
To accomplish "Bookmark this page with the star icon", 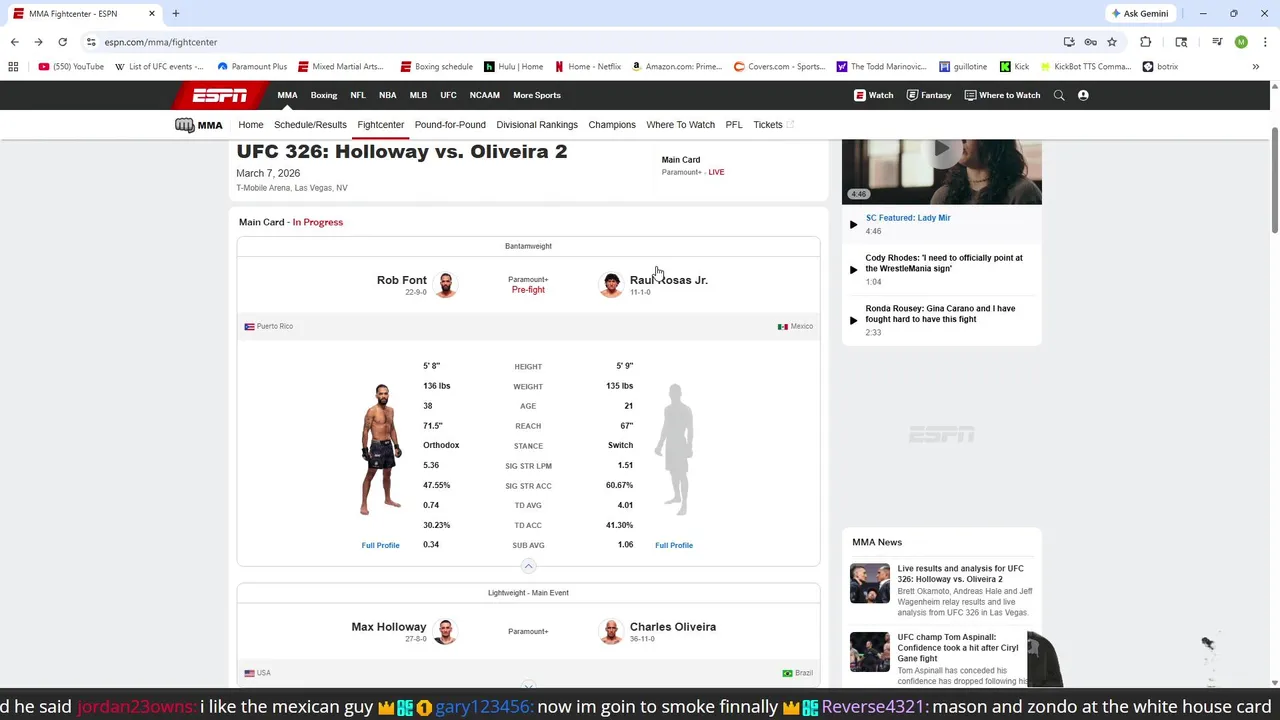I will (1111, 42).
